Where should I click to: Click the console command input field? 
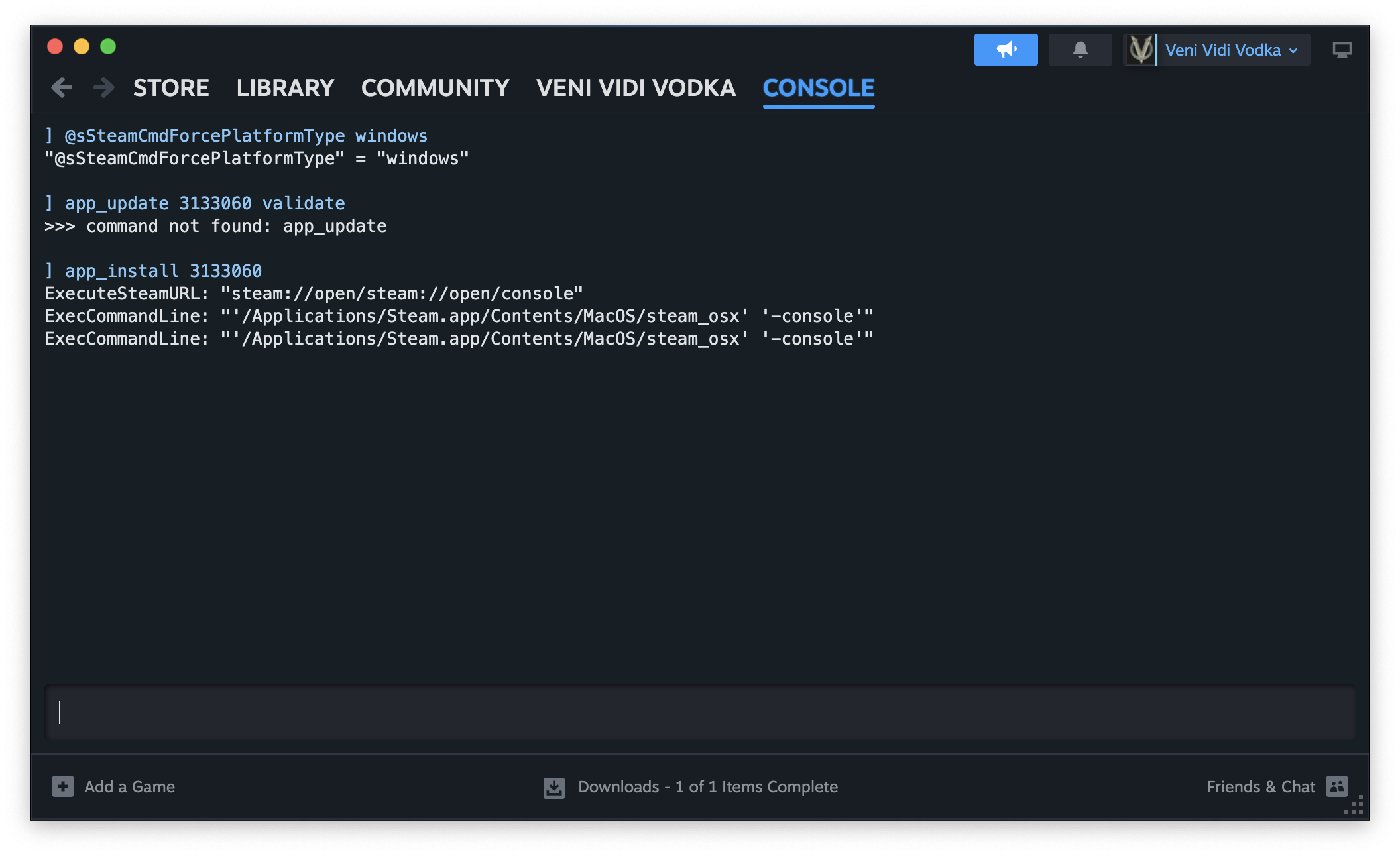(699, 712)
